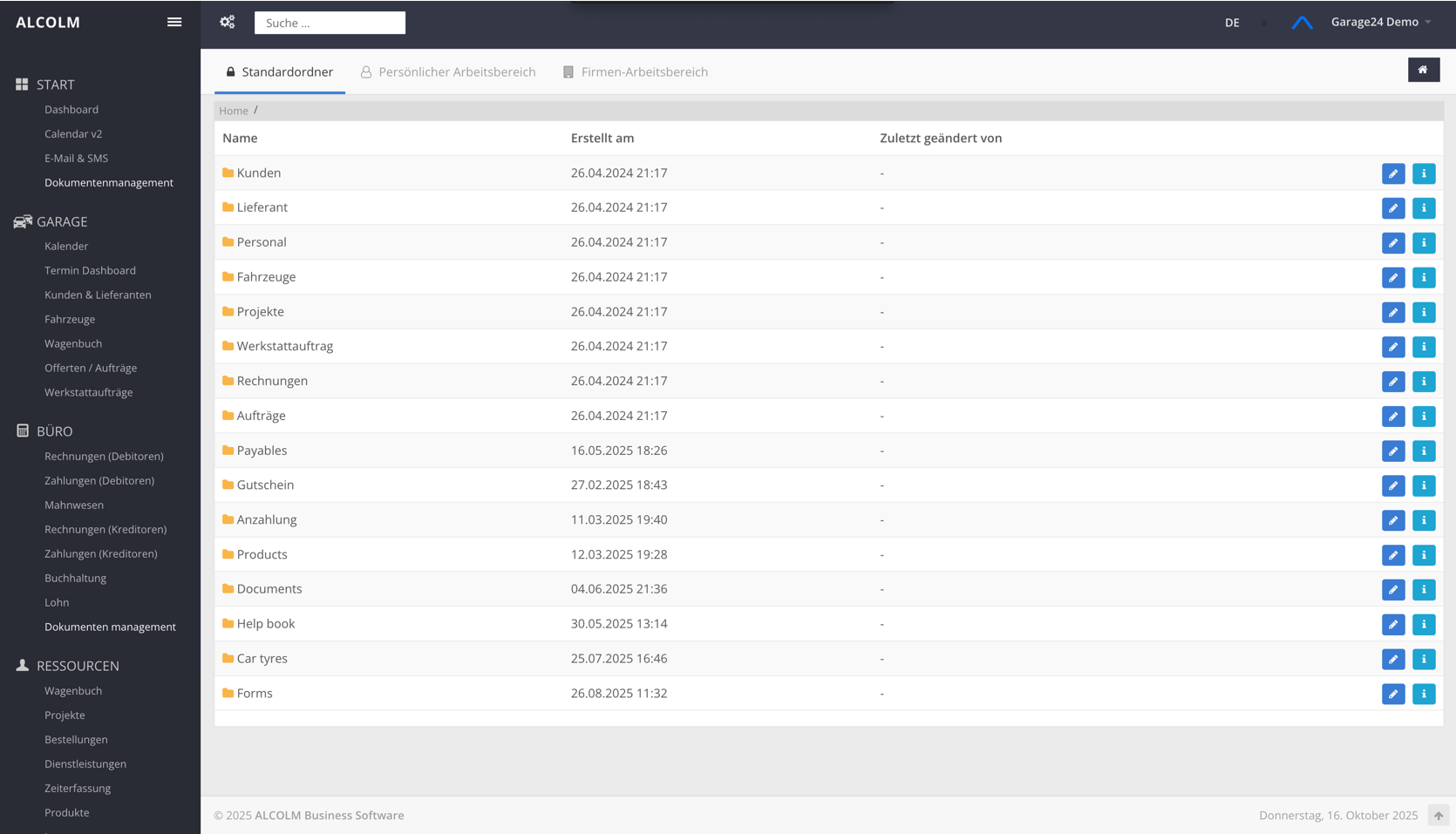1456x834 pixels.
Task: Open the settings gears icon in the top bar
Action: click(x=227, y=21)
